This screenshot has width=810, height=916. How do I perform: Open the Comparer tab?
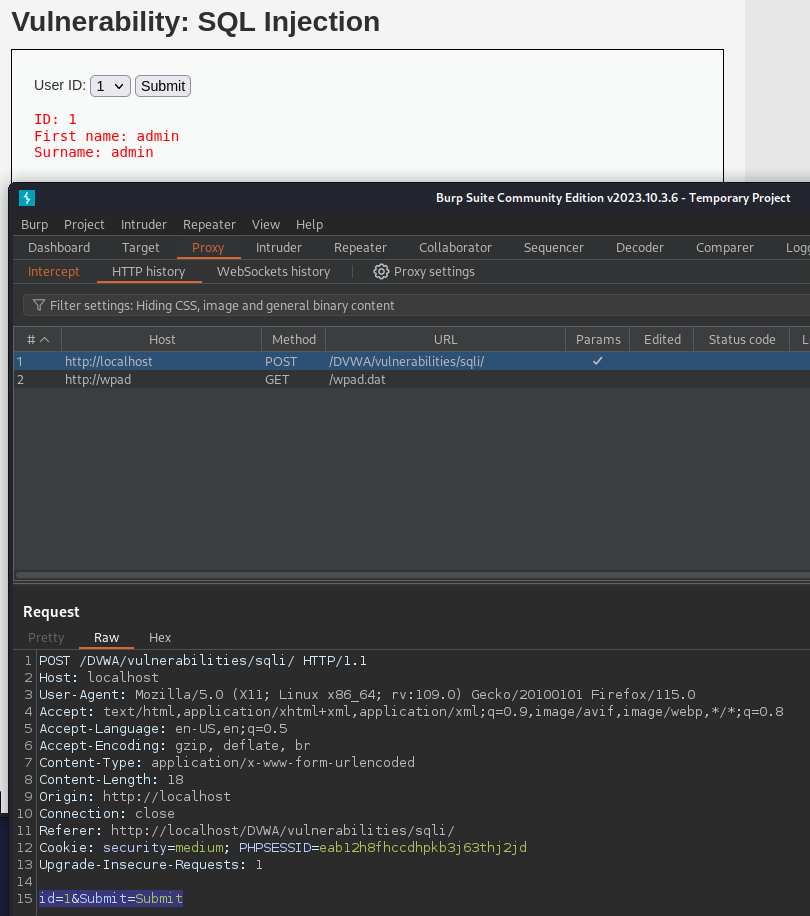(725, 248)
